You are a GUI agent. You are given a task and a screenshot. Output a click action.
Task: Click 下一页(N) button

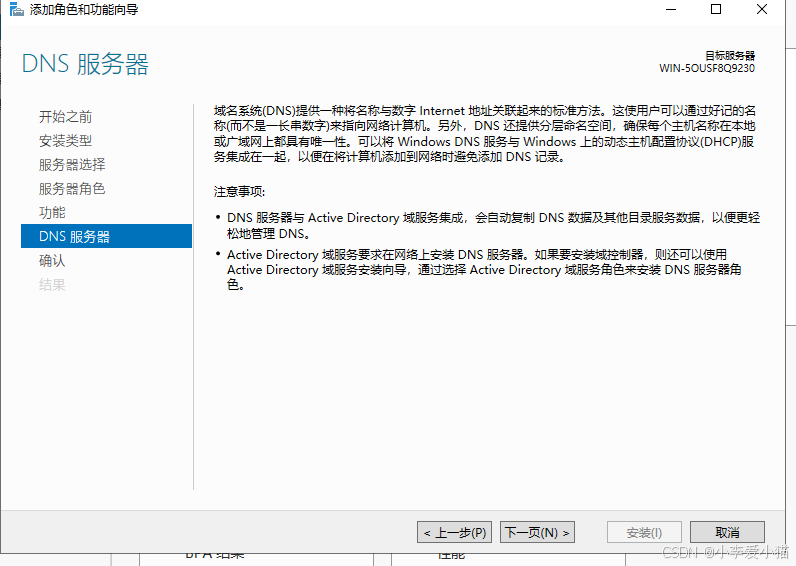tap(537, 532)
